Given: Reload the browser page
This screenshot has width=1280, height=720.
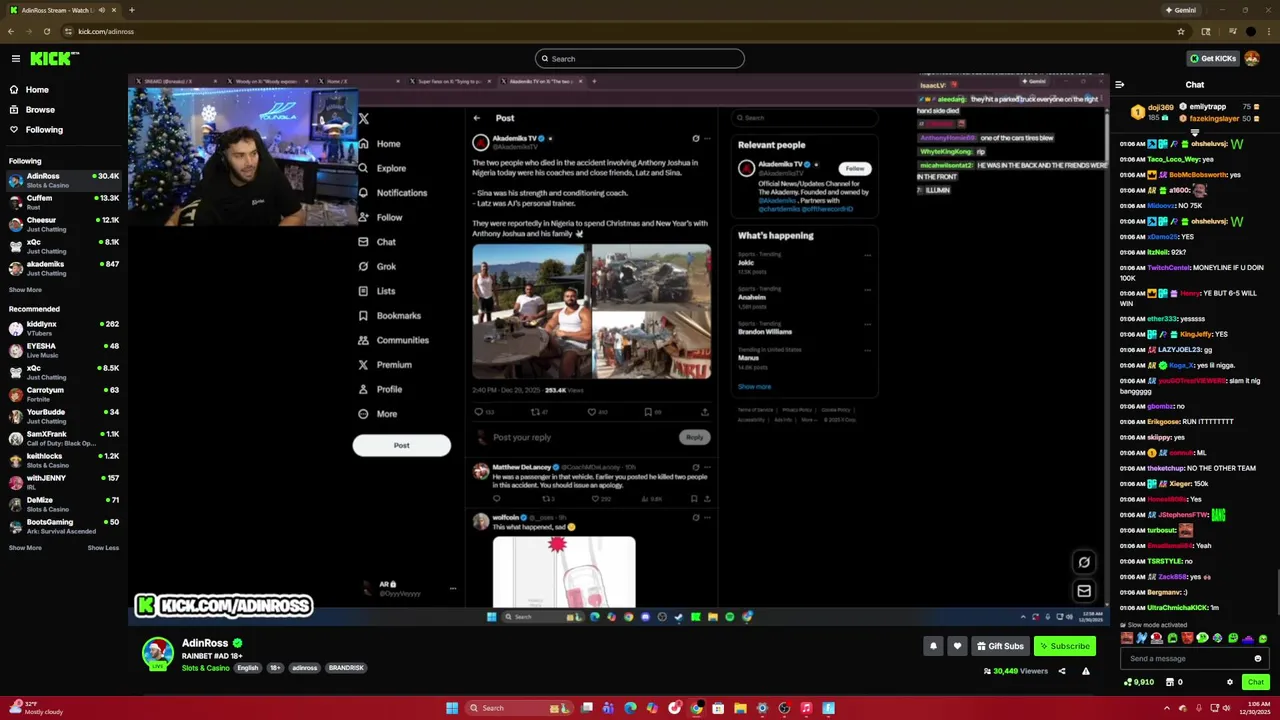Looking at the screenshot, I should (x=46, y=31).
